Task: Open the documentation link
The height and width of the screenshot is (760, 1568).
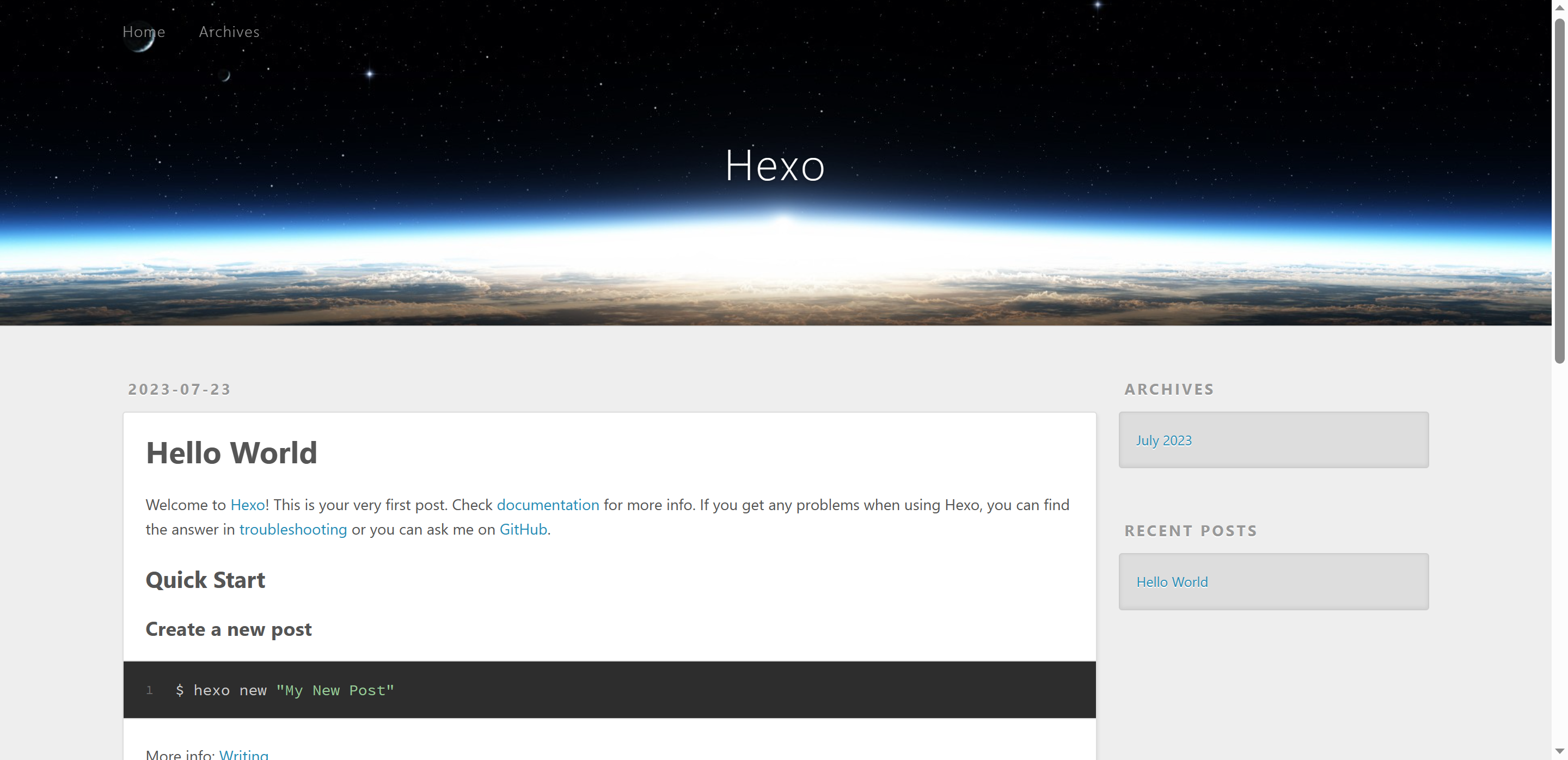Action: pyautogui.click(x=548, y=505)
